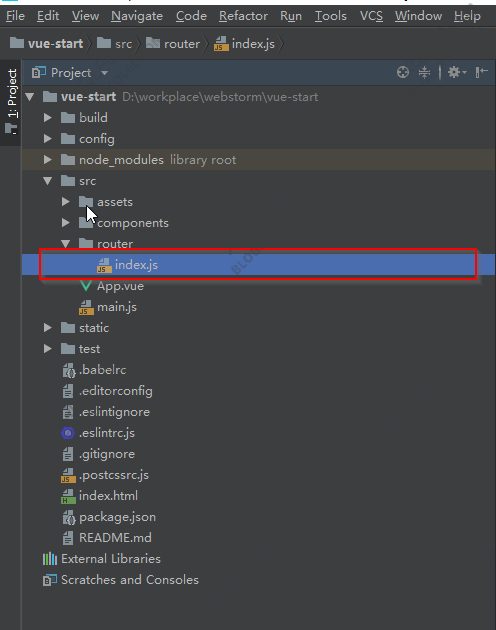This screenshot has height=630, width=496.
Task: Select App.vue with the Vue icon
Action: tap(112, 286)
